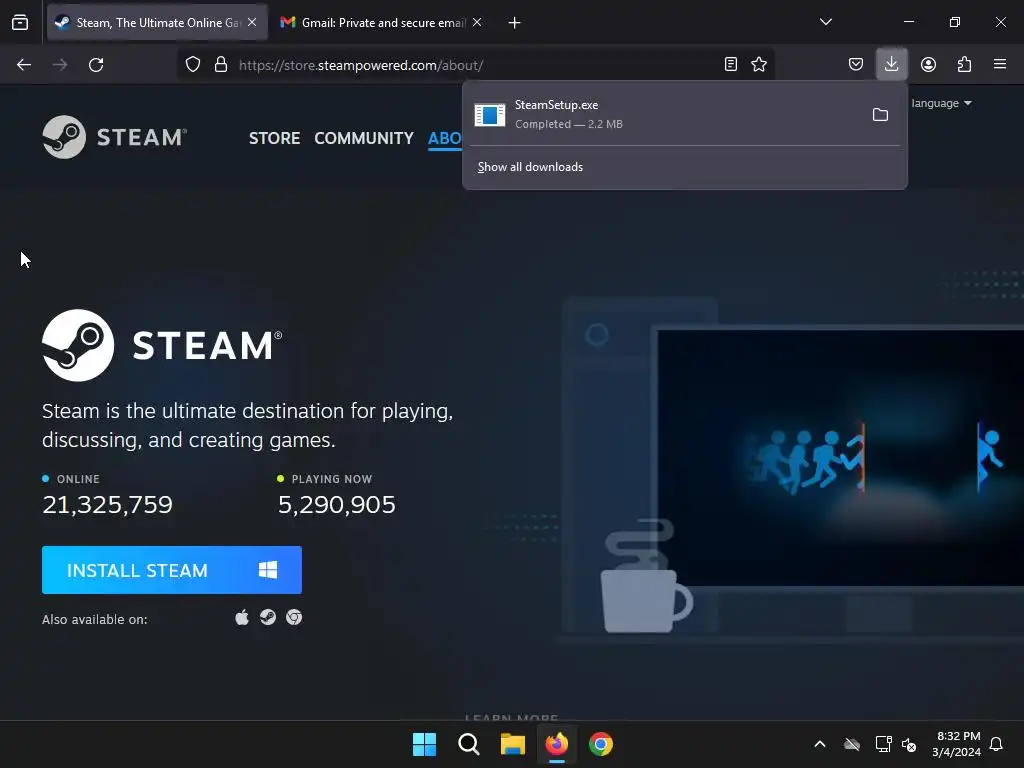Close the Steam tab

[x=252, y=22]
